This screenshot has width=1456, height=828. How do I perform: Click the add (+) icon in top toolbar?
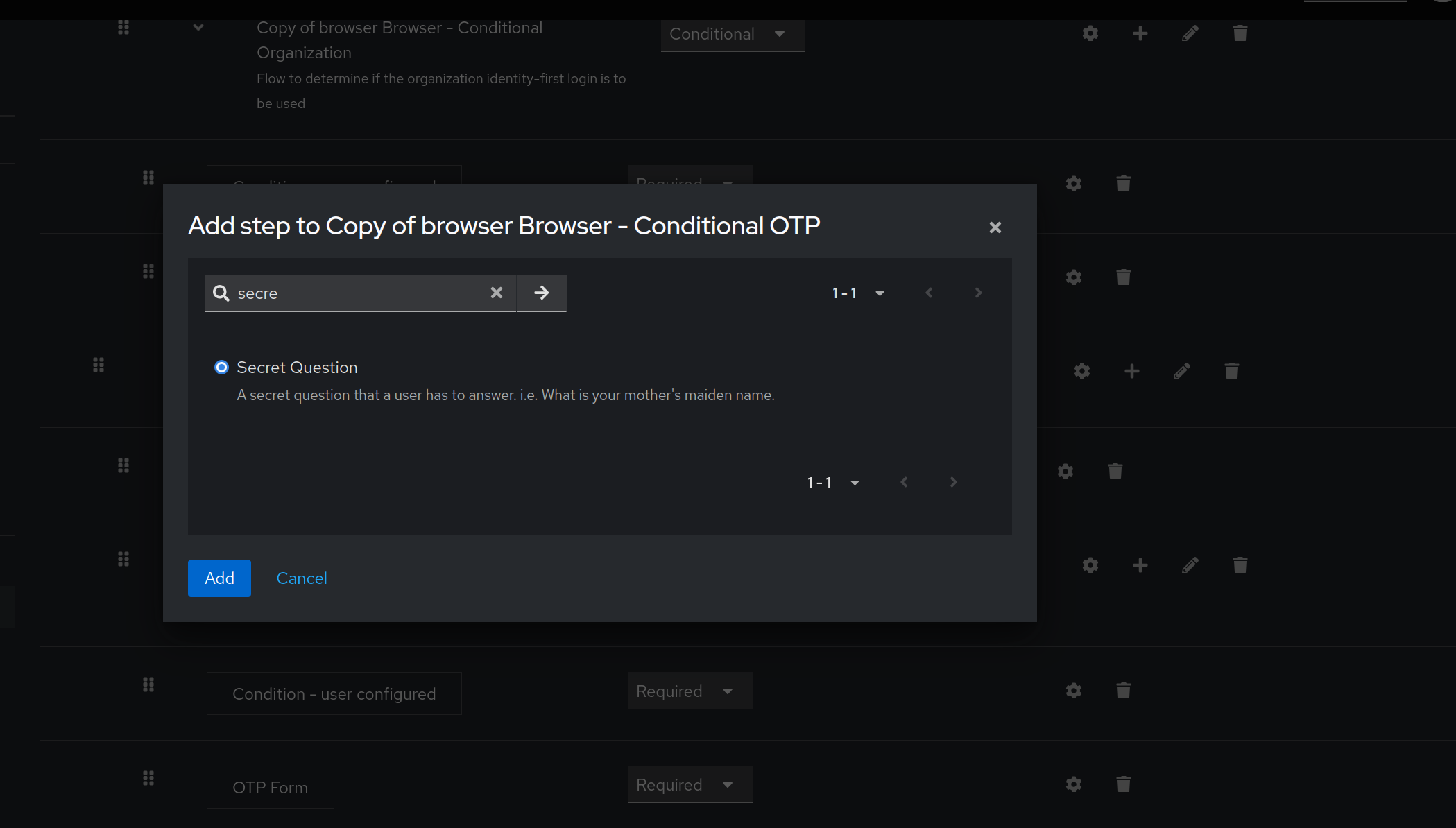point(1138,33)
